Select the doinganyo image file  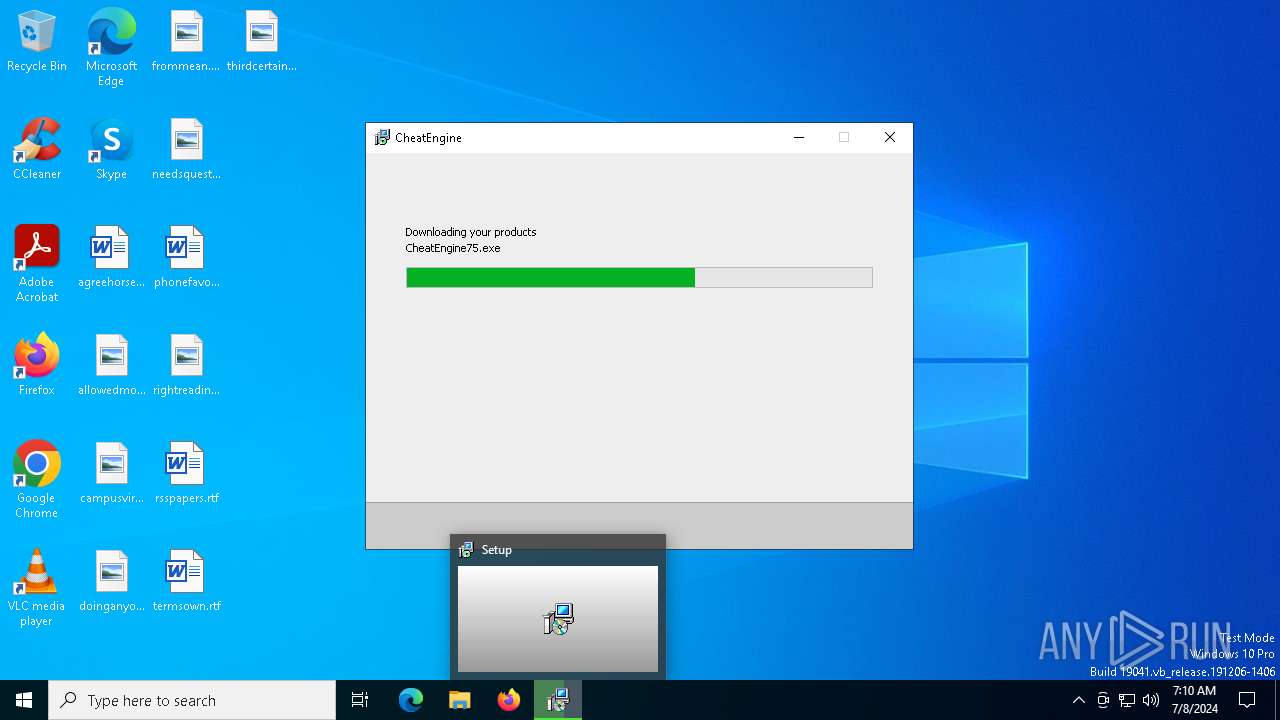[111, 581]
